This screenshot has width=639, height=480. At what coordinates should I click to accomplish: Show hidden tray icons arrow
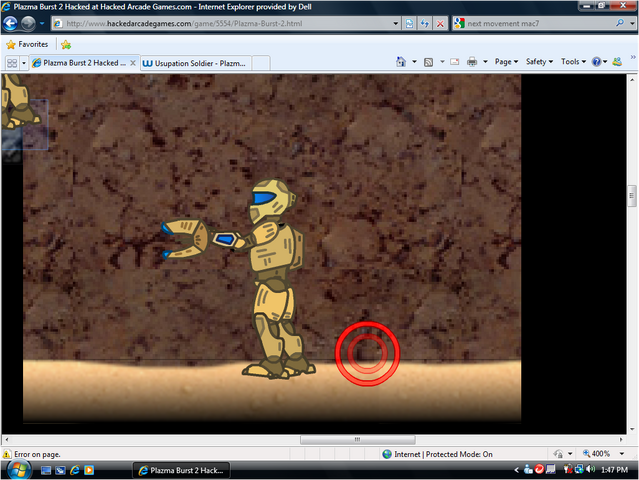click(517, 470)
